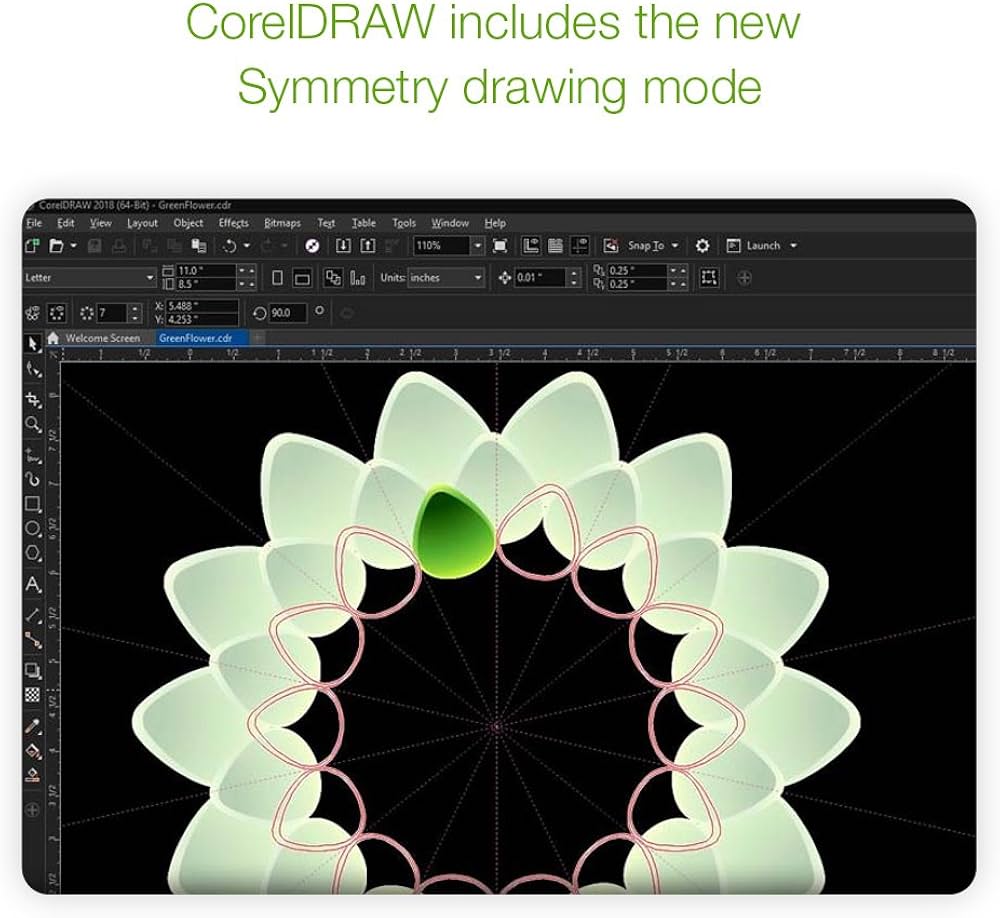Viewport: 1000px width, 918px height.
Task: Select the Smart Fill tool
Action: pos(33,775)
